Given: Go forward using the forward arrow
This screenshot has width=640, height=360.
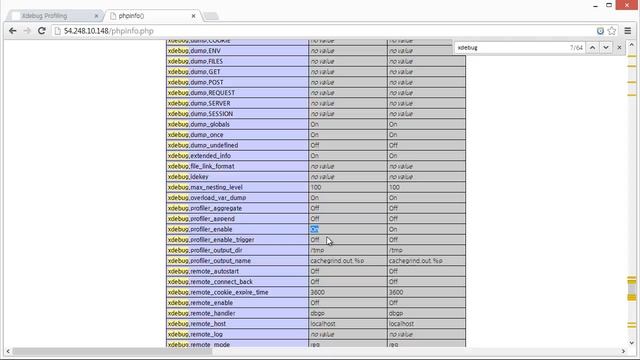Looking at the screenshot, I should coord(27,31).
